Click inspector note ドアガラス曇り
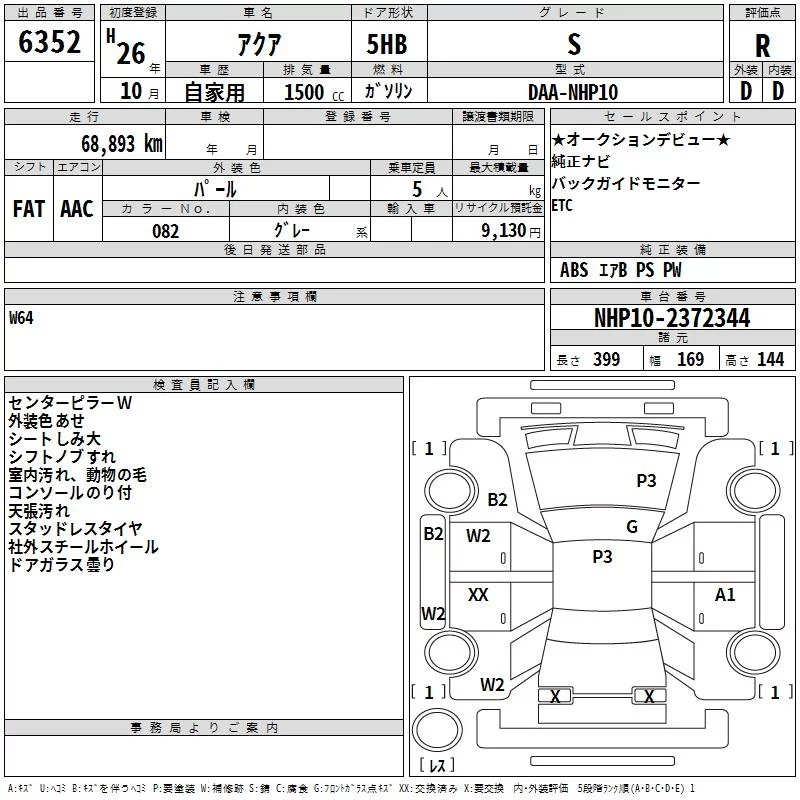 [62, 564]
